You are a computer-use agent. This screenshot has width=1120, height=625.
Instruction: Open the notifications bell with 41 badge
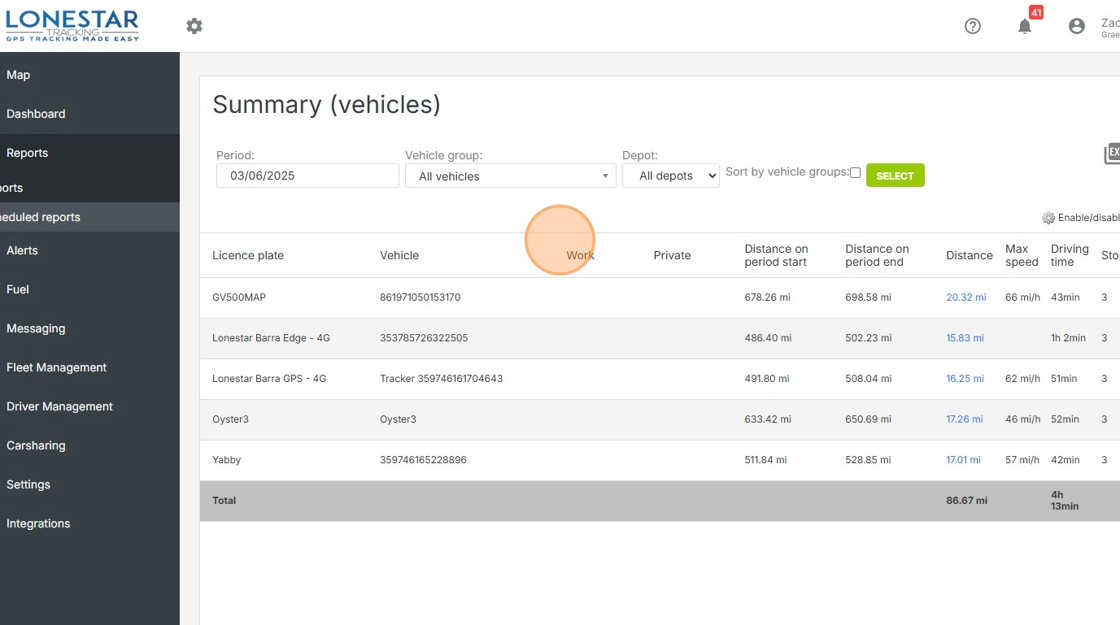click(x=1025, y=26)
